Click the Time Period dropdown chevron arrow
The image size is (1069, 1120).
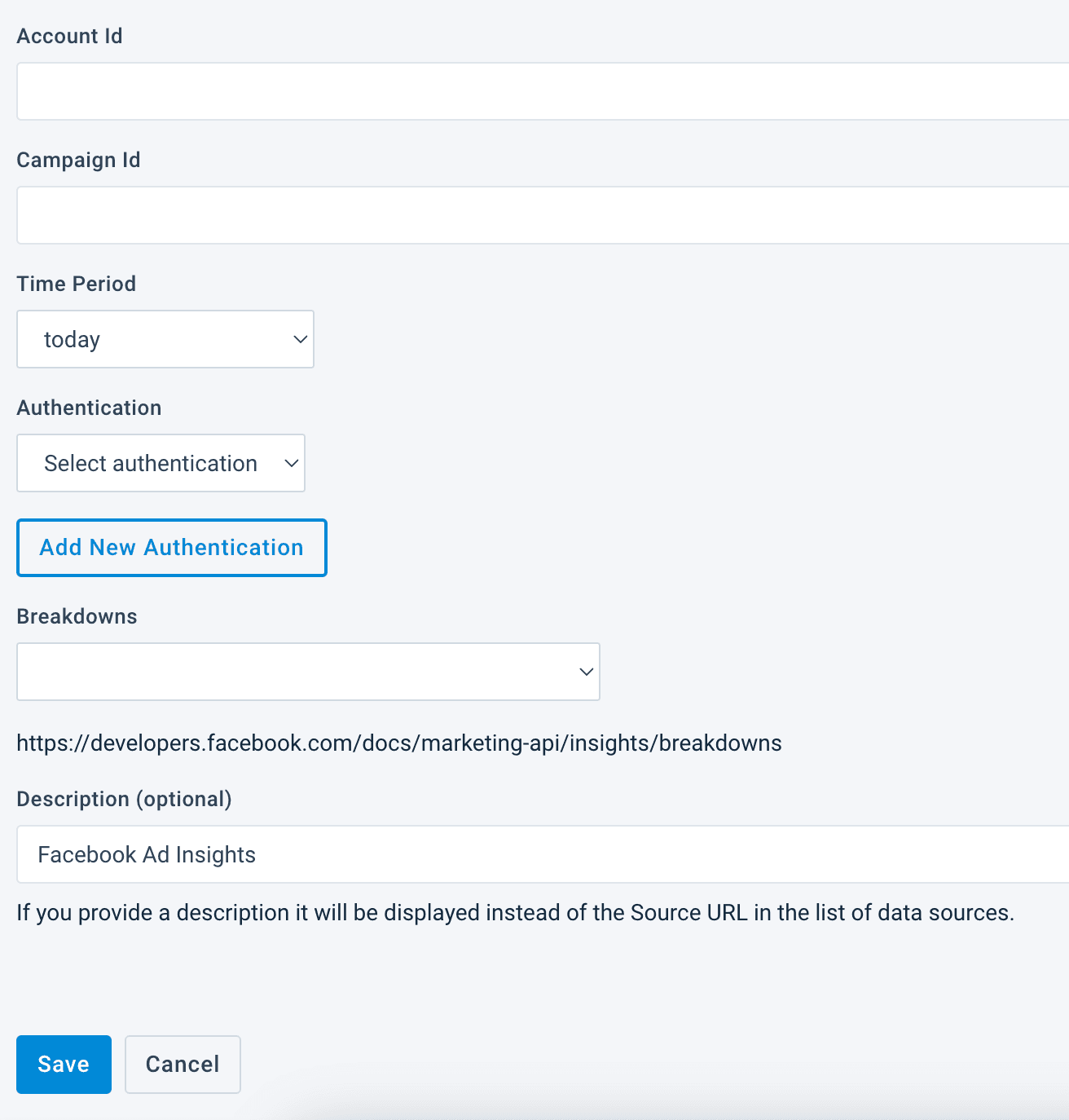[300, 339]
